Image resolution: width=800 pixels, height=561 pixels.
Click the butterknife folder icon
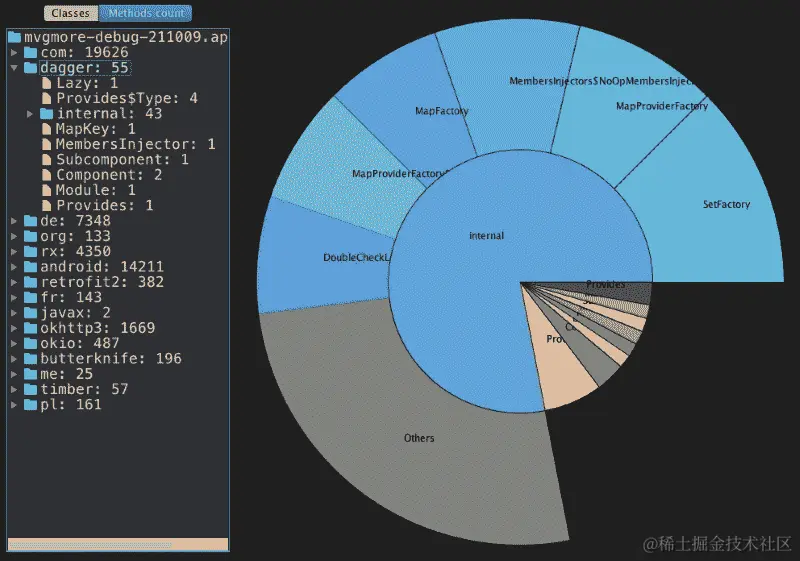(31, 359)
